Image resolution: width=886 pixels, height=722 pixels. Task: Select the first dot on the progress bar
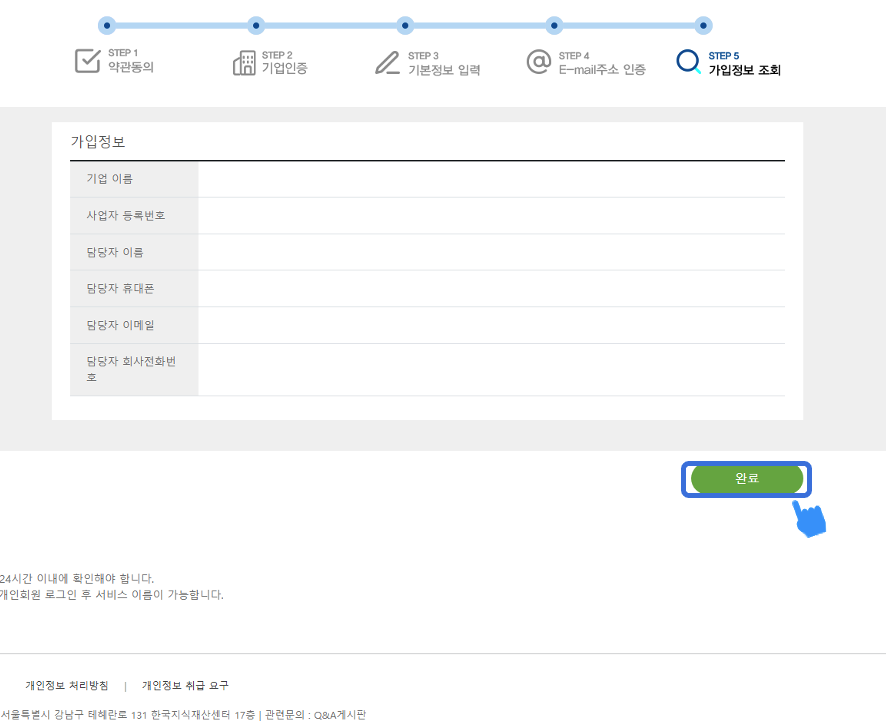pos(107,25)
